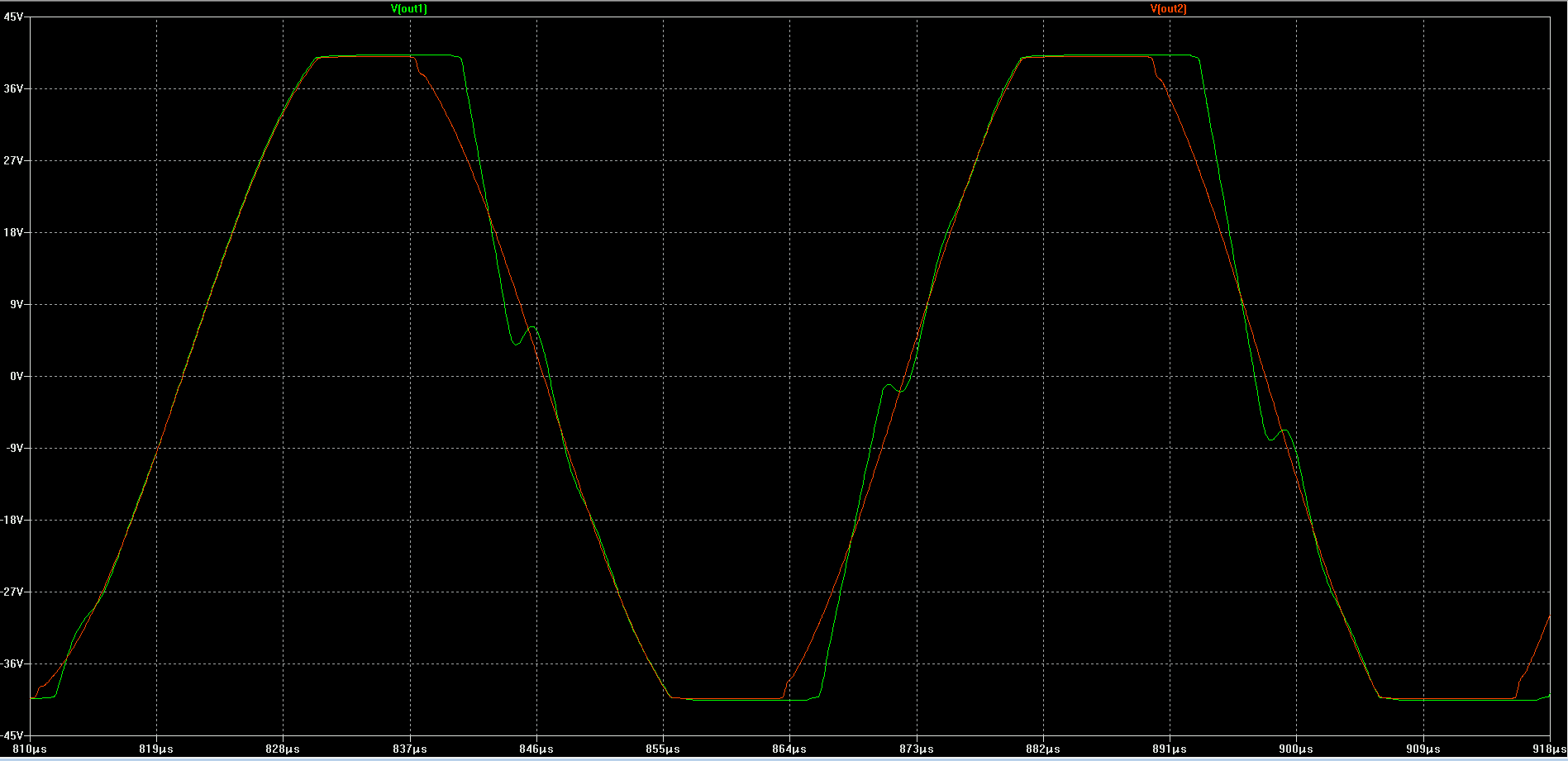
Task: Click the 9V y-axis label
Action: point(17,304)
